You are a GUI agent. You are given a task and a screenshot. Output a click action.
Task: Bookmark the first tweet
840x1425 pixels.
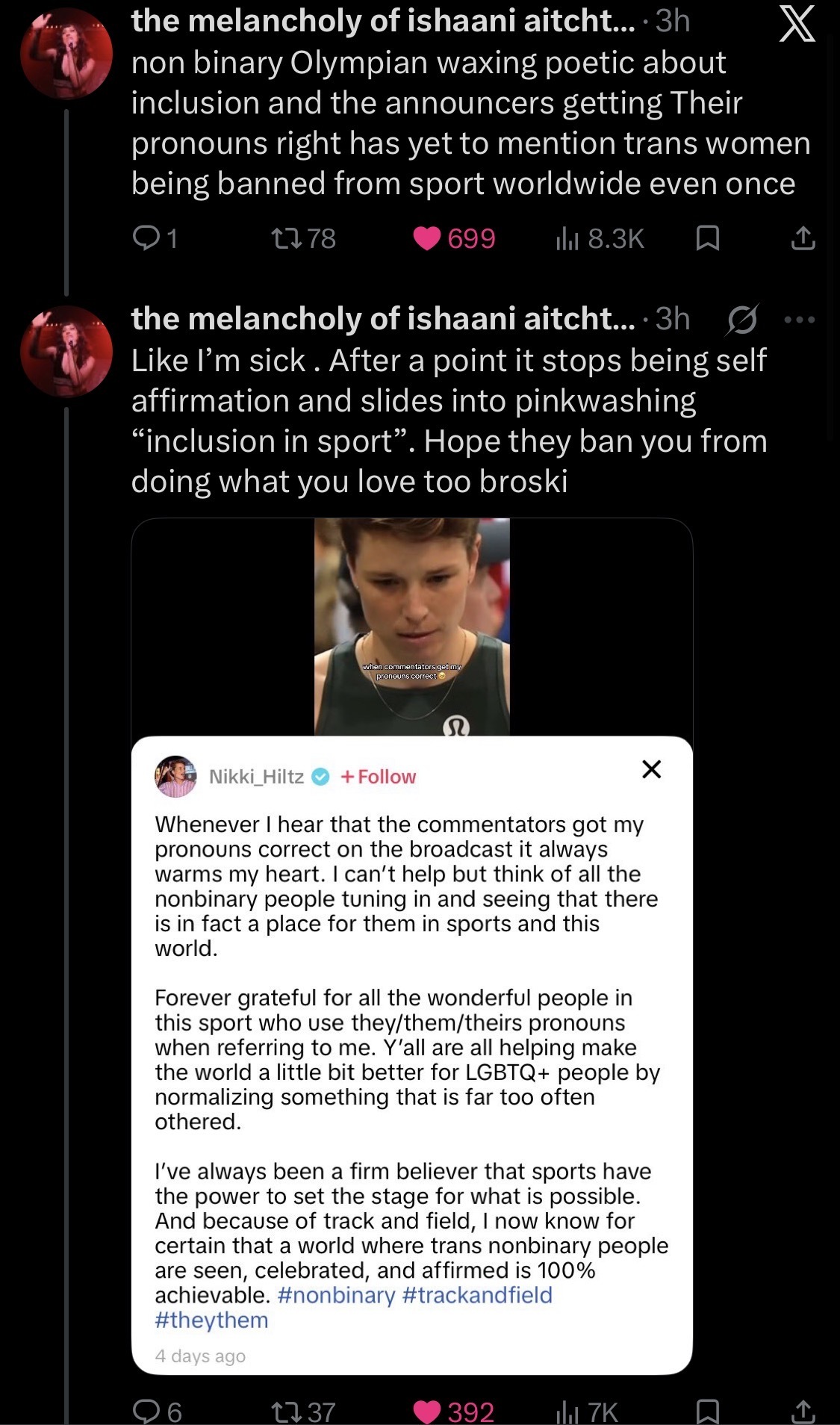point(707,238)
